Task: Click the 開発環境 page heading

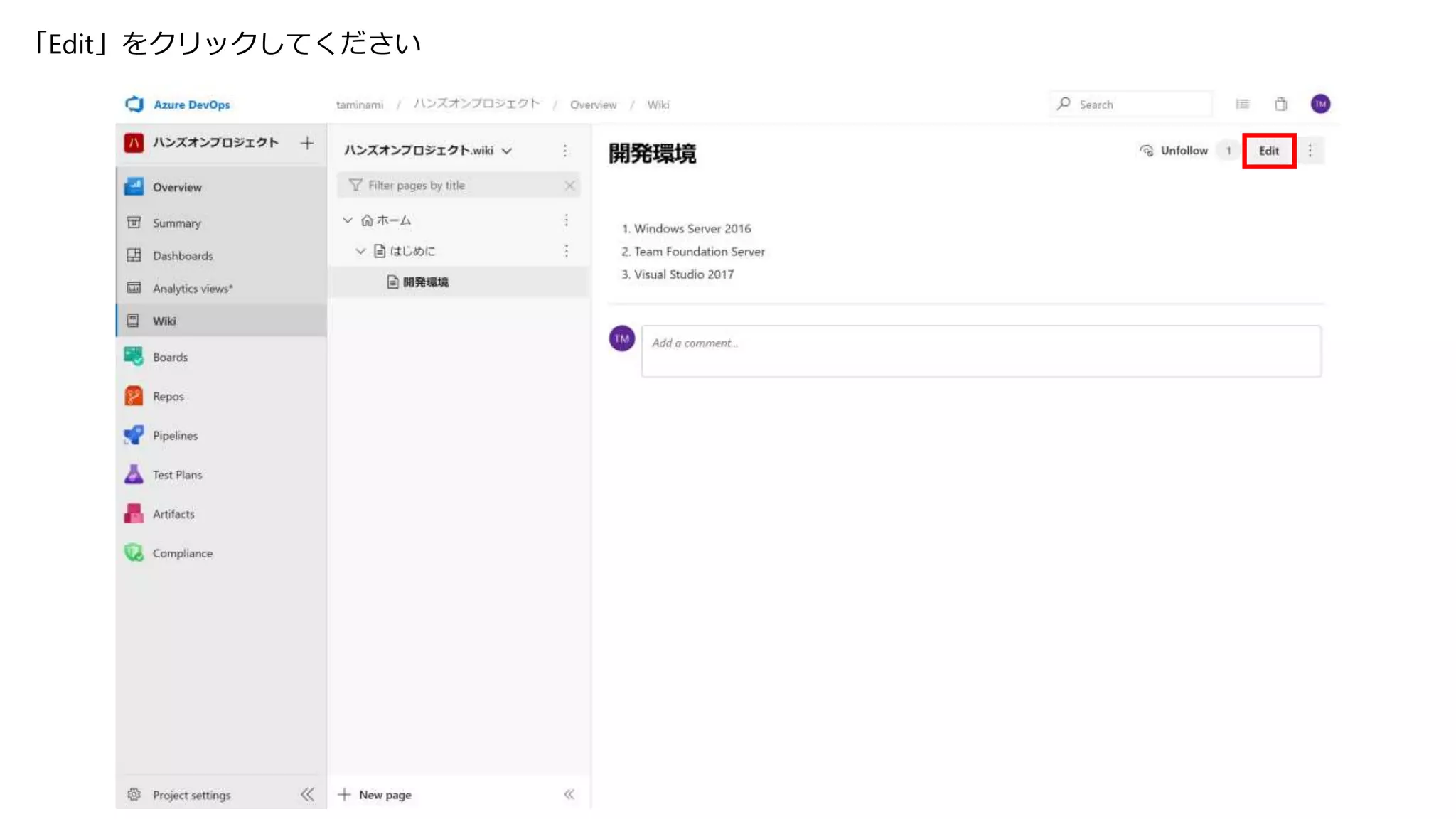Action: [x=653, y=154]
